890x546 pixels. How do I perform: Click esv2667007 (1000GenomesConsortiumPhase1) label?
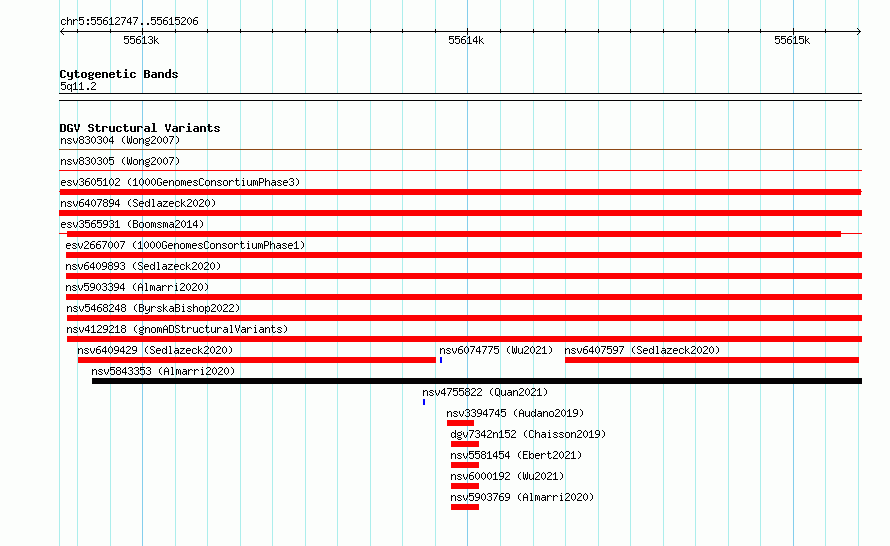click(x=185, y=245)
